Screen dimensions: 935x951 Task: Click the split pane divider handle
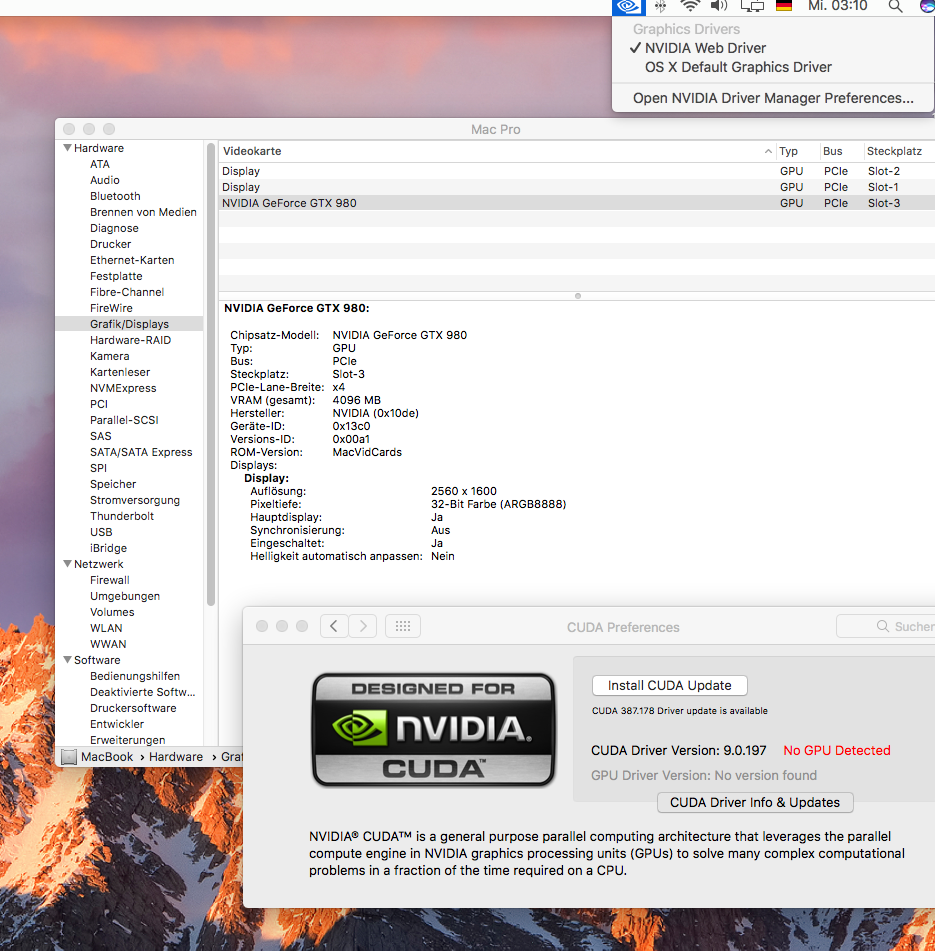pyautogui.click(x=578, y=296)
